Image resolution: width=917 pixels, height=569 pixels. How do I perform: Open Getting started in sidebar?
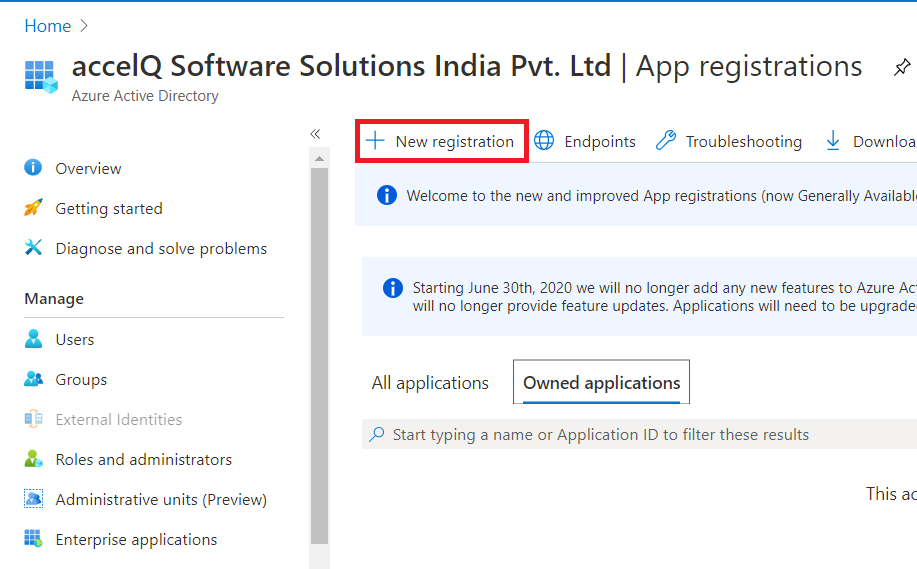tap(109, 209)
